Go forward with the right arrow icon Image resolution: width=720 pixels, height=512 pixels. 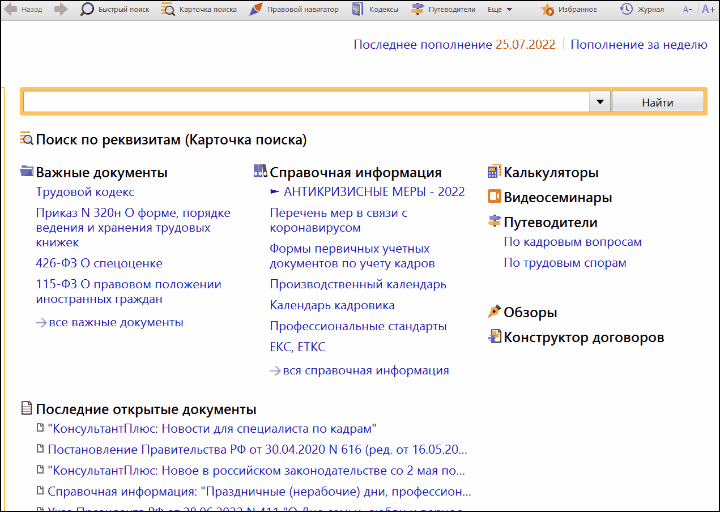point(61,9)
